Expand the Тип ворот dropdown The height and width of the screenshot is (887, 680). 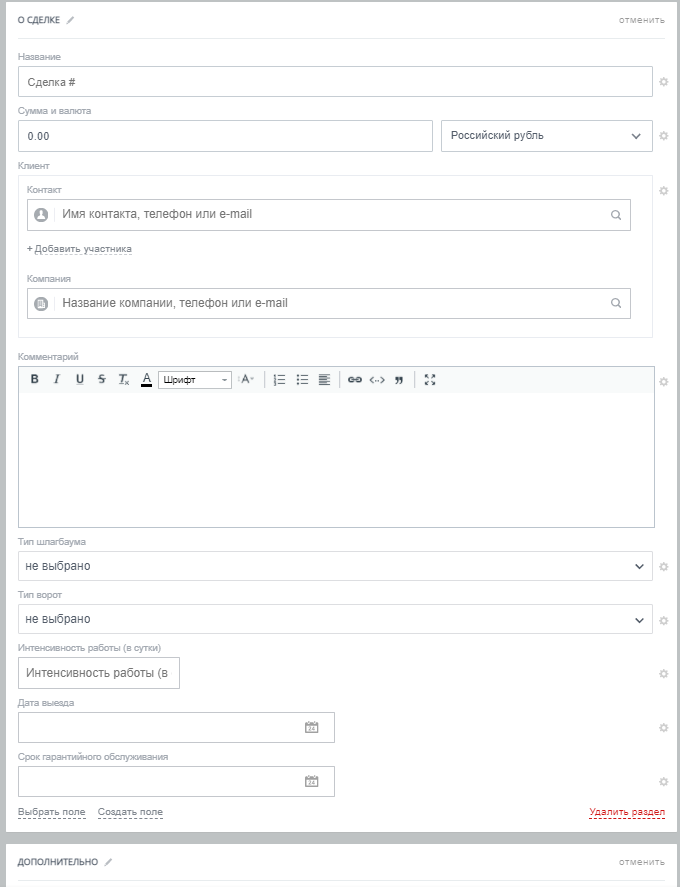click(x=335, y=619)
